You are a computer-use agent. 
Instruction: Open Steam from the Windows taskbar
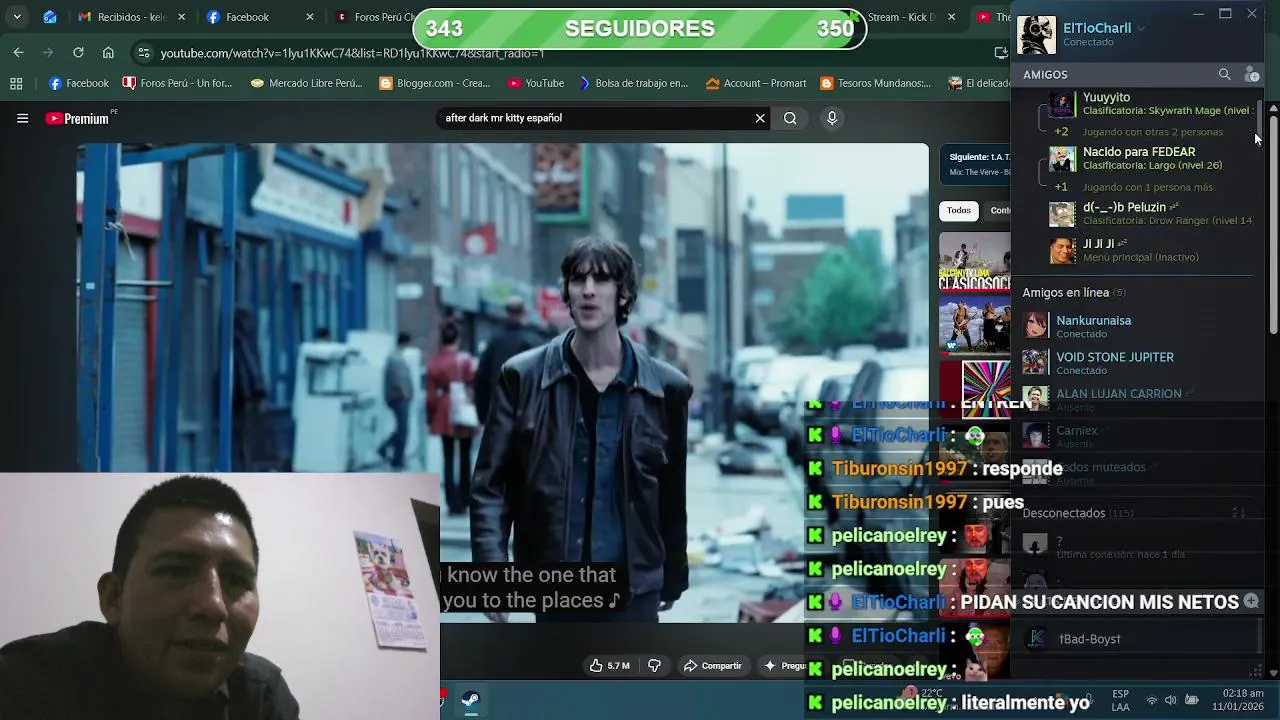470,699
